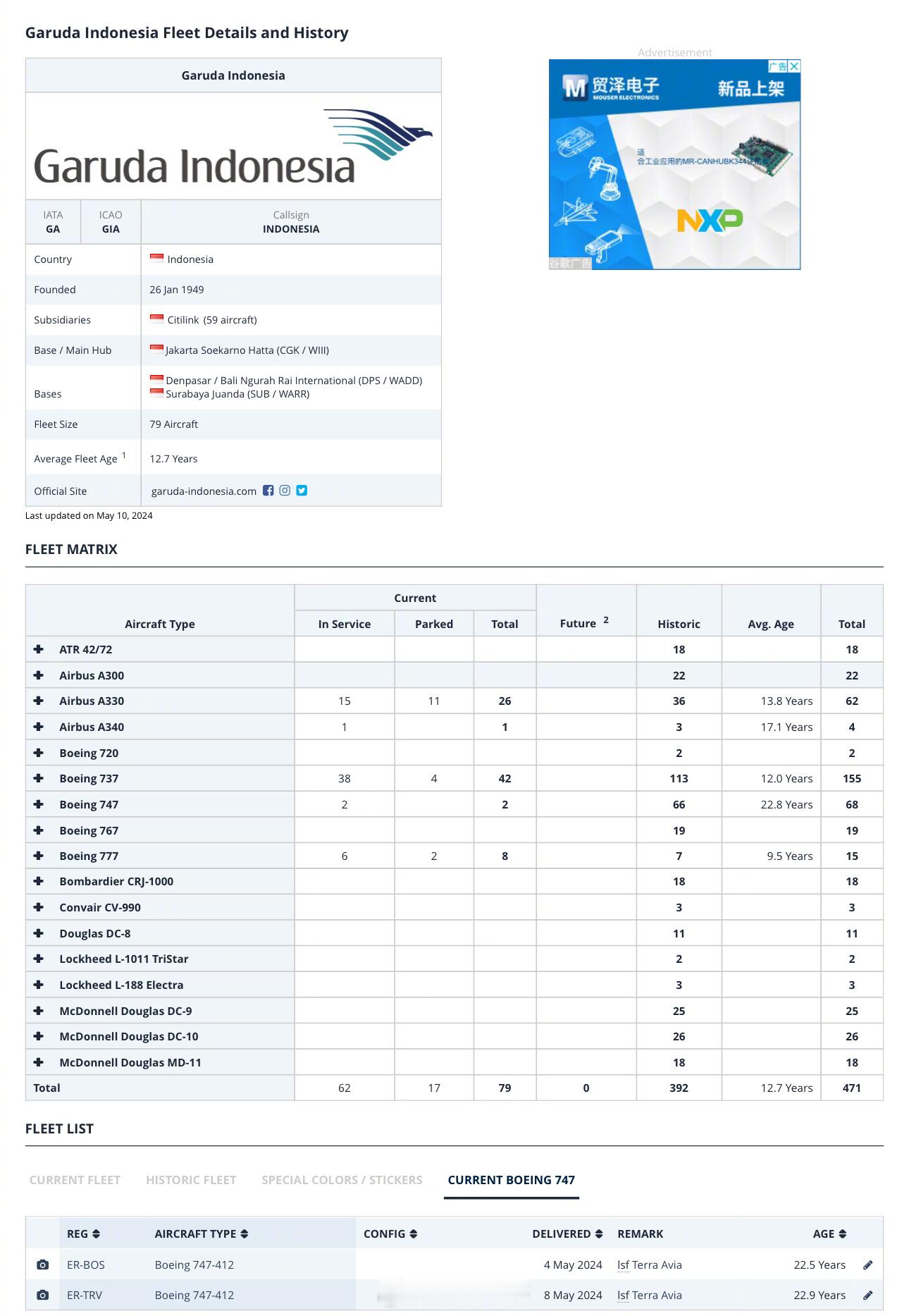Open Garuda Indonesia's Instagram icon
Image resolution: width=909 pixels, height=1316 pixels.
click(285, 491)
